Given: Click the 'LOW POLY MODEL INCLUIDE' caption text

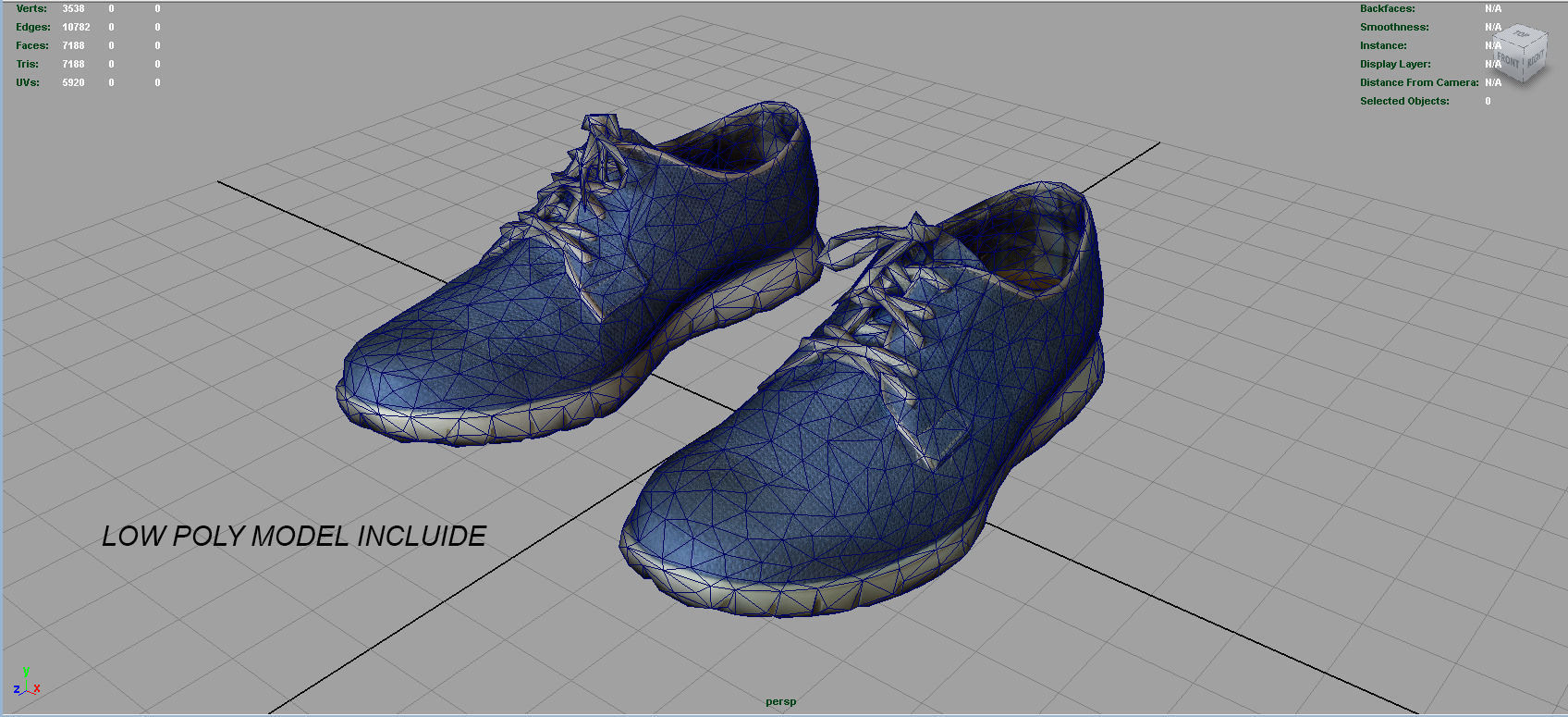Looking at the screenshot, I should (x=294, y=536).
